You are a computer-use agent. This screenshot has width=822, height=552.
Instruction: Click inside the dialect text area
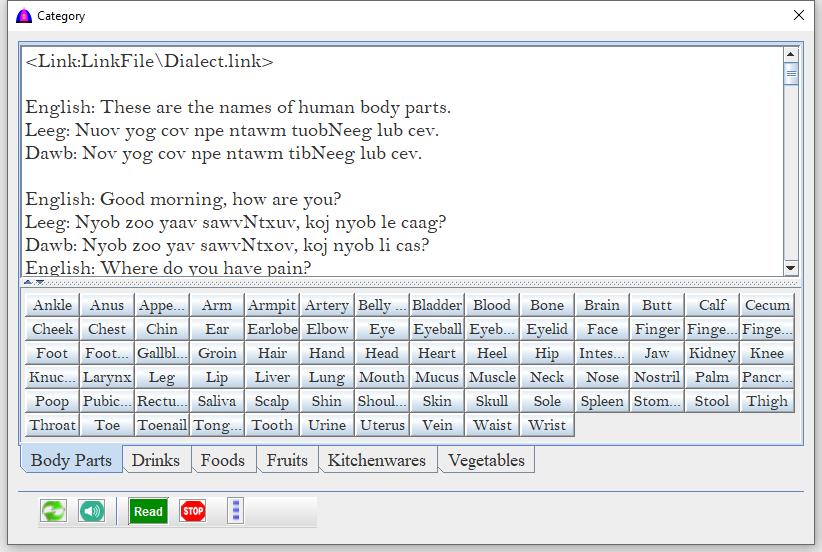(400, 160)
